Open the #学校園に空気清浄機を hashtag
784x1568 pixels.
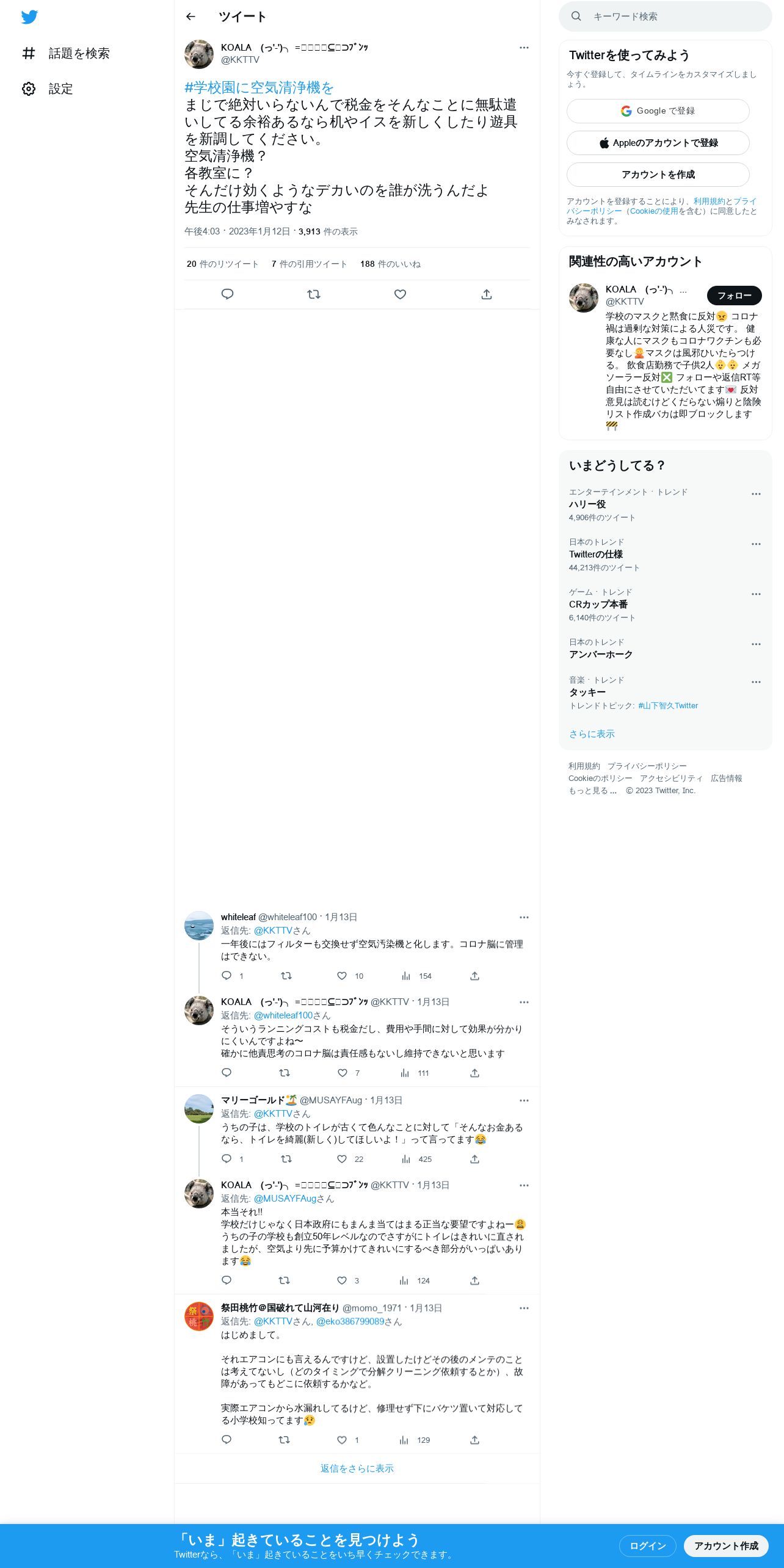coord(259,88)
